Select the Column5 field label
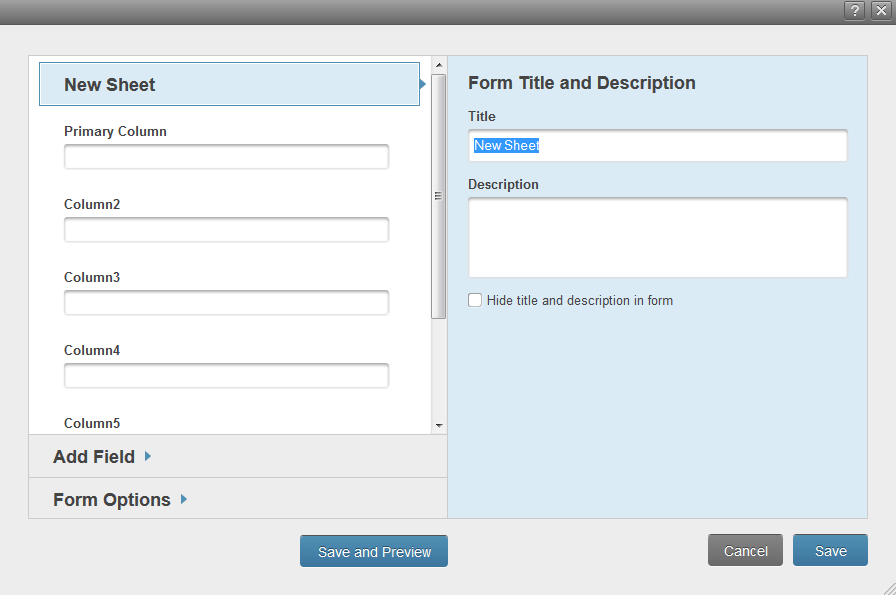896x595 pixels. [92, 422]
